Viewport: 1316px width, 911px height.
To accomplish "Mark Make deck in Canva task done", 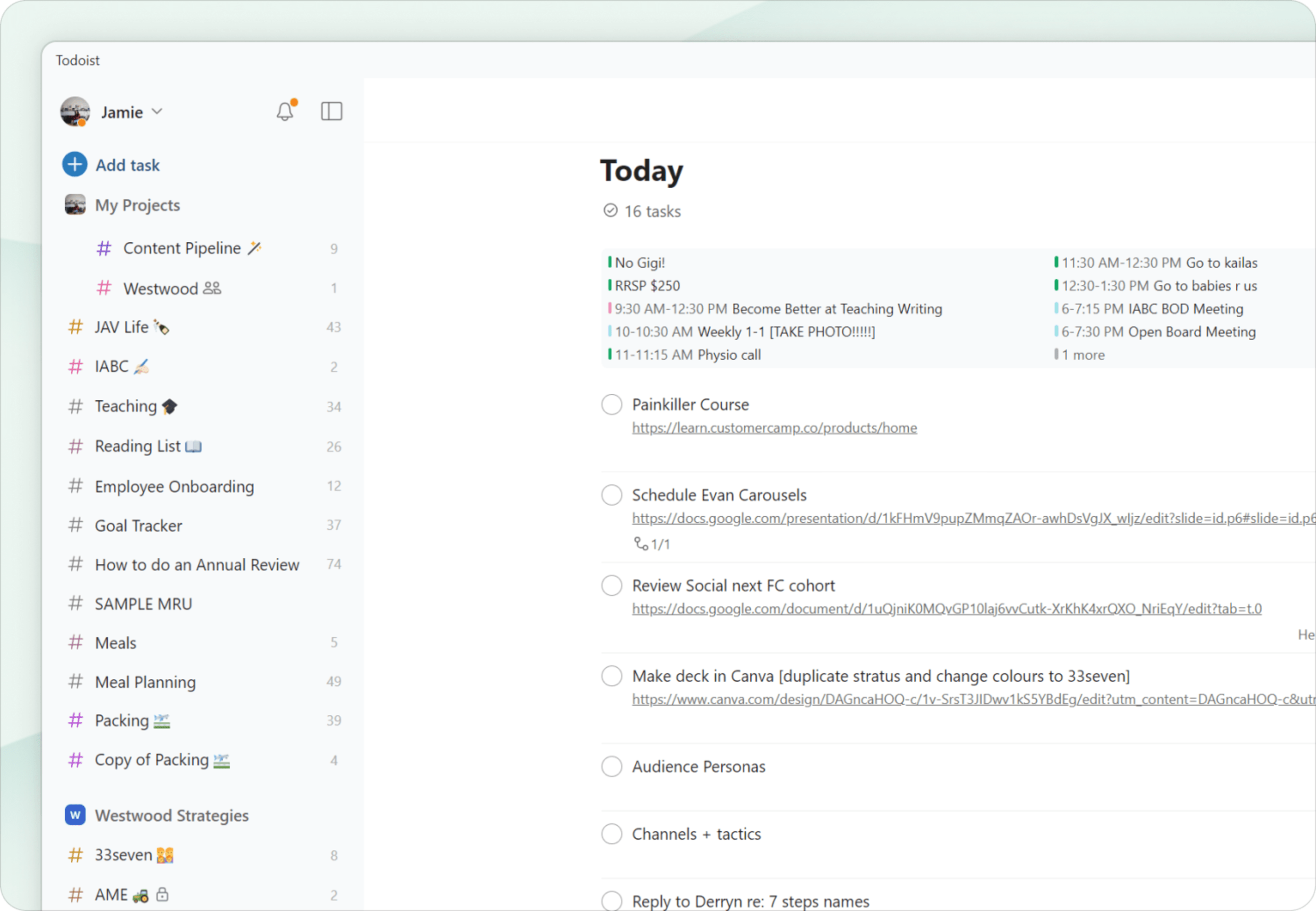I will [x=611, y=676].
